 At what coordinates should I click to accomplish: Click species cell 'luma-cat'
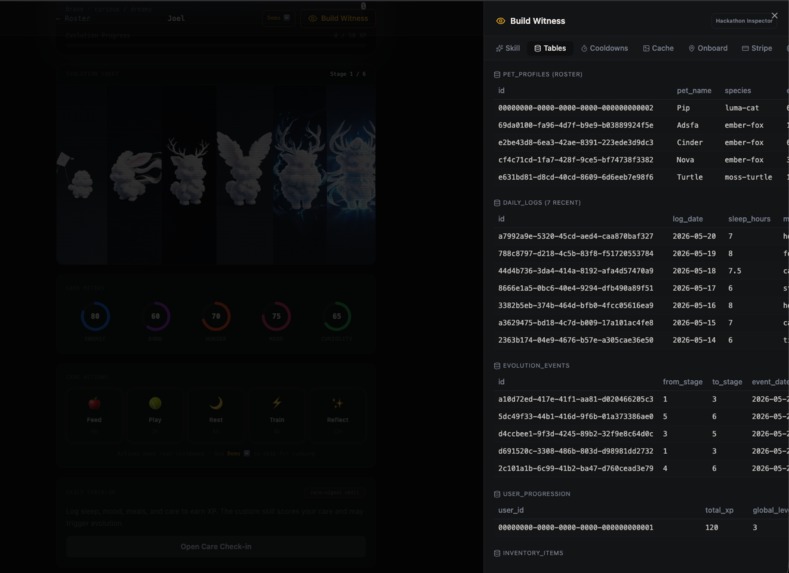[742, 108]
